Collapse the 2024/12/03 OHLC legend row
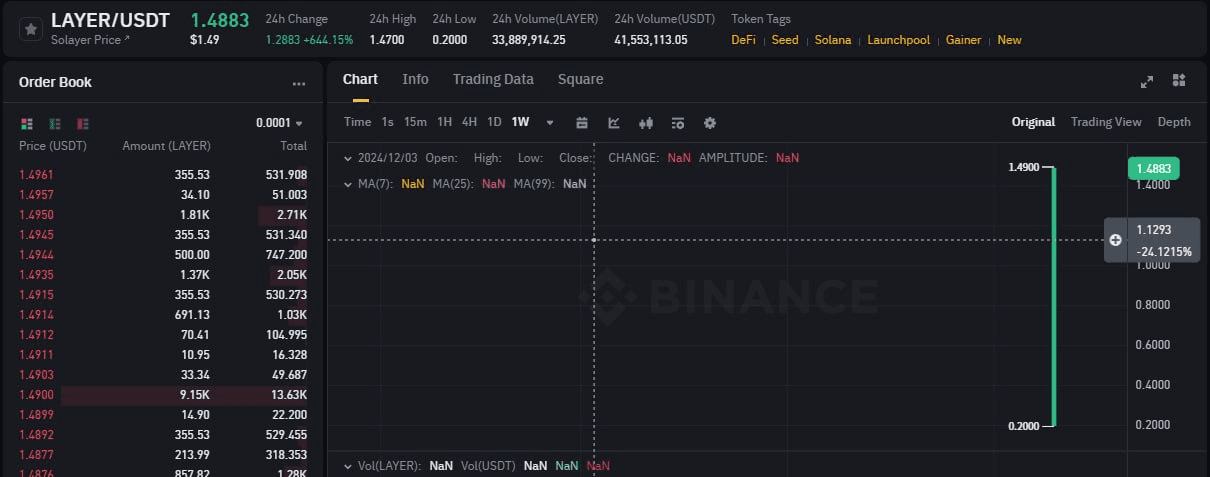Image resolution: width=1210 pixels, height=477 pixels. tap(347, 158)
